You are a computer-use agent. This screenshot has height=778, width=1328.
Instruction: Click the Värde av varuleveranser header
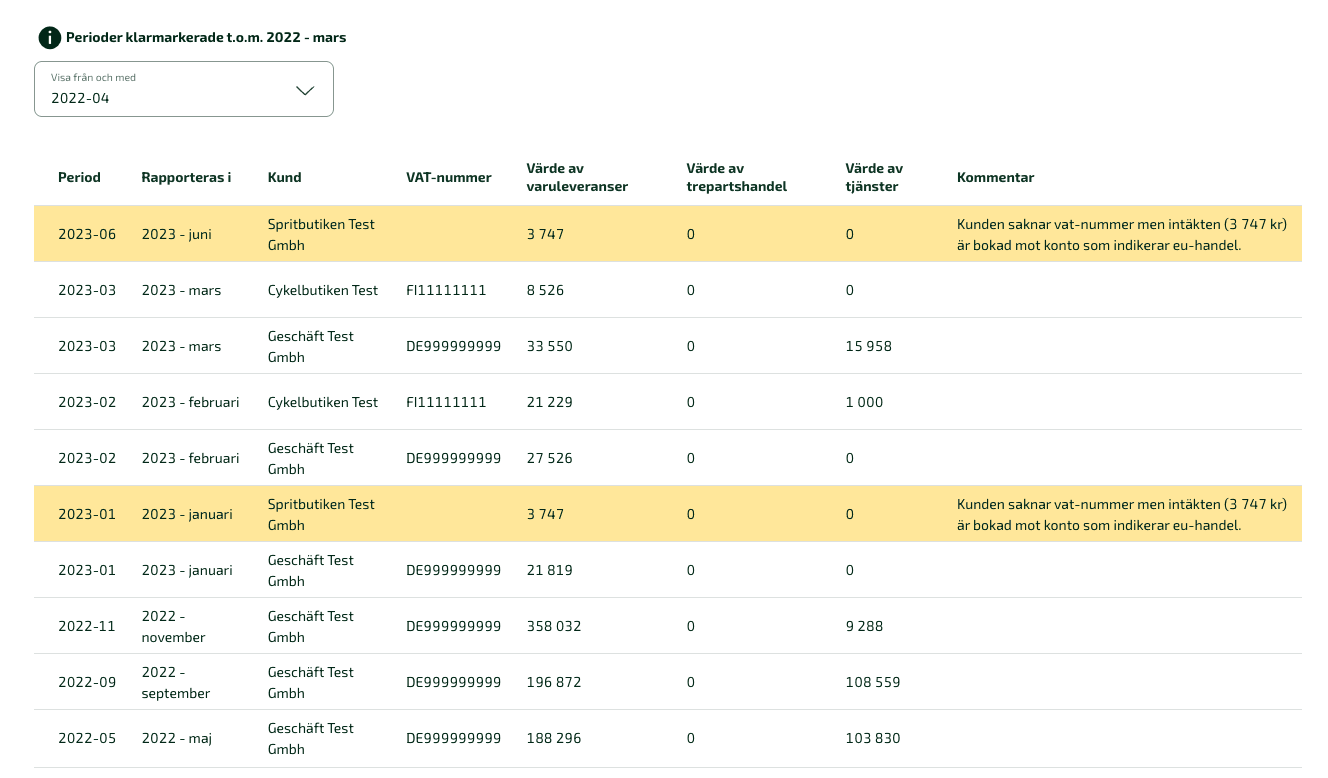576,177
